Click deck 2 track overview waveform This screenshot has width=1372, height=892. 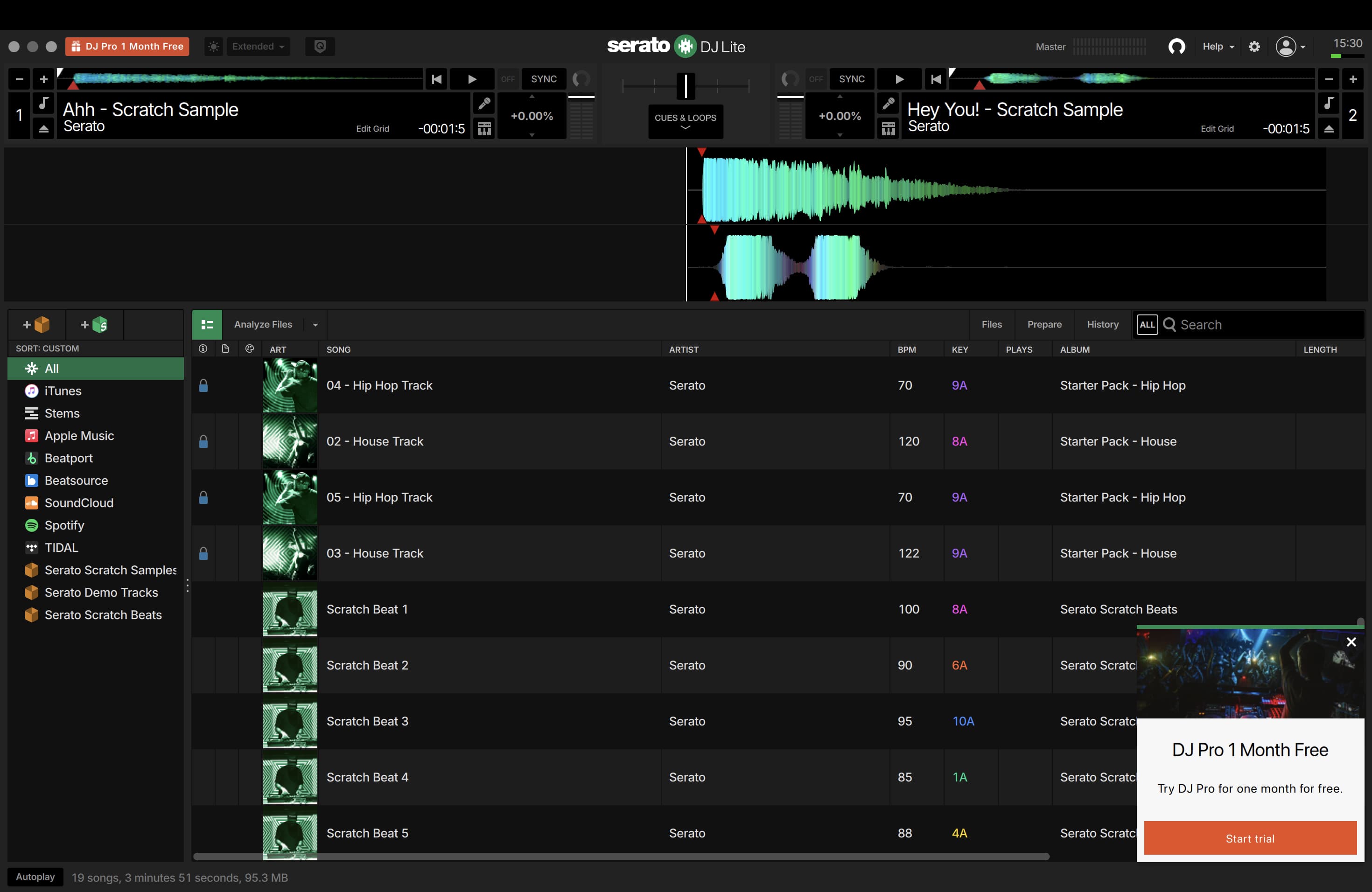pyautogui.click(x=1131, y=79)
